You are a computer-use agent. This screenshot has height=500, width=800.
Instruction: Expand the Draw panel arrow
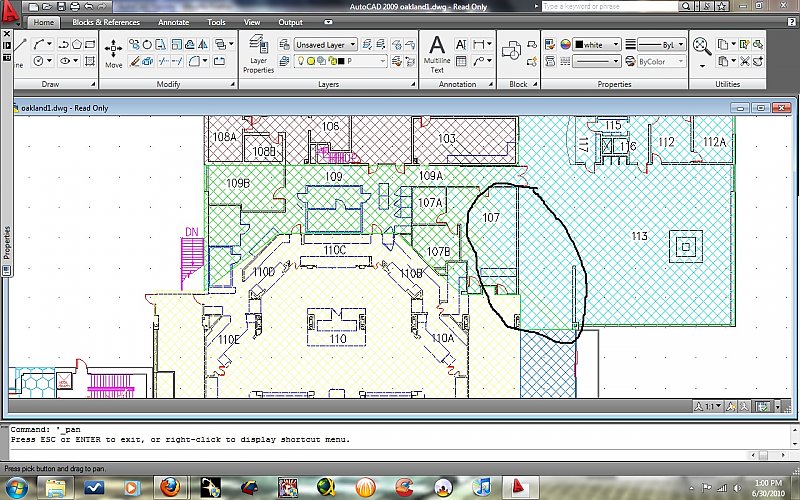[93, 84]
